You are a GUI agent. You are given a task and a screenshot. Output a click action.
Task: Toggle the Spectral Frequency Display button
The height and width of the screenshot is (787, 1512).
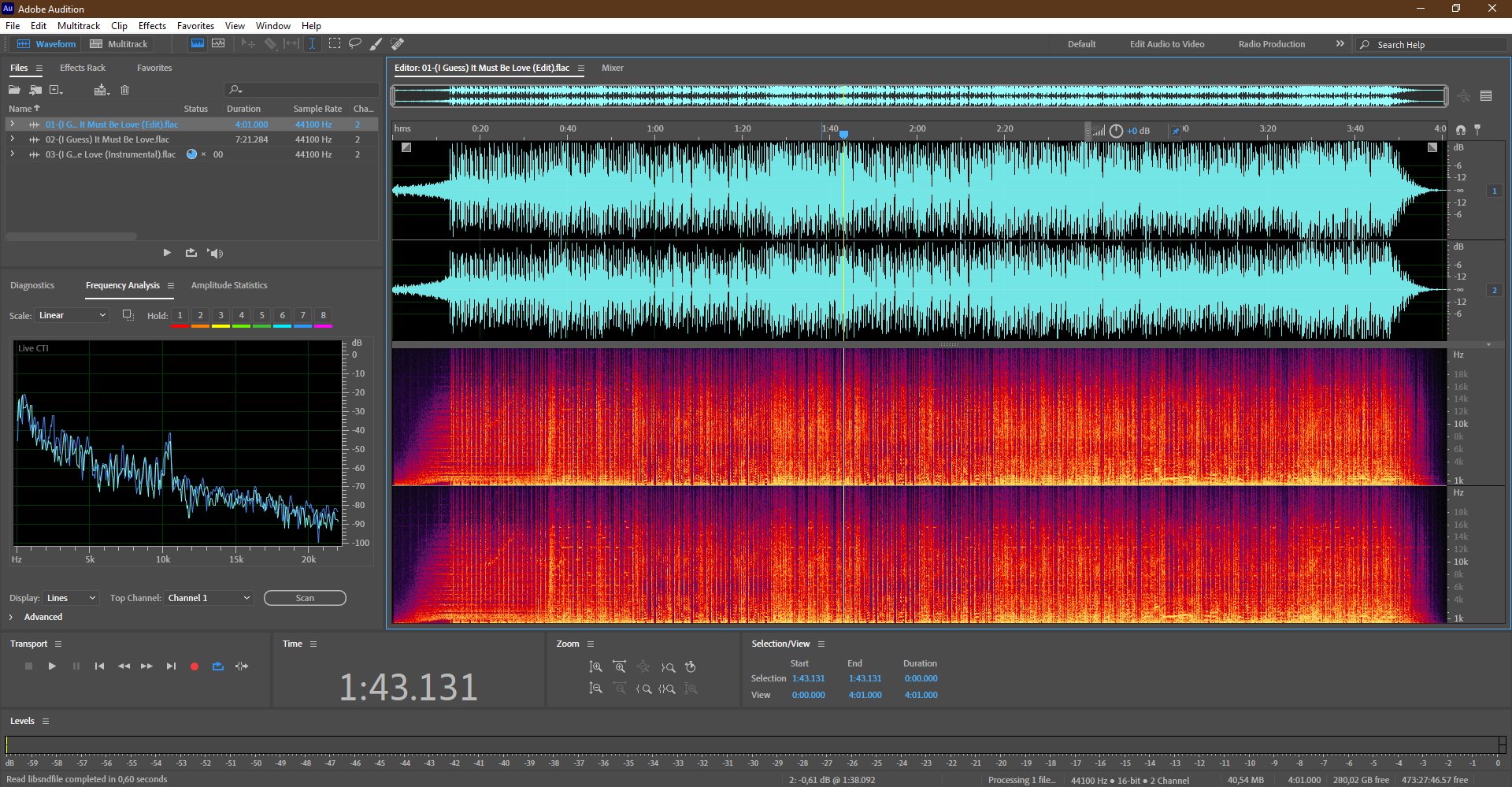pos(198,43)
